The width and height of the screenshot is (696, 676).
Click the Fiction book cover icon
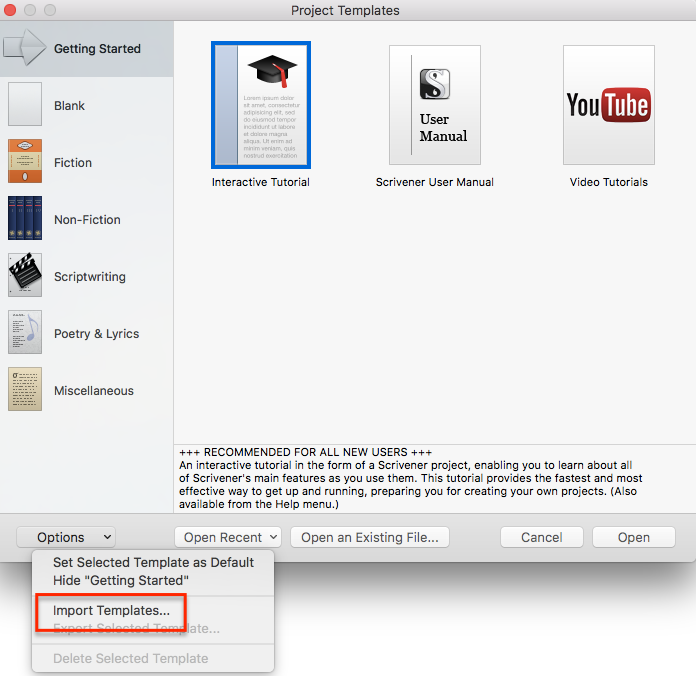pyautogui.click(x=25, y=161)
